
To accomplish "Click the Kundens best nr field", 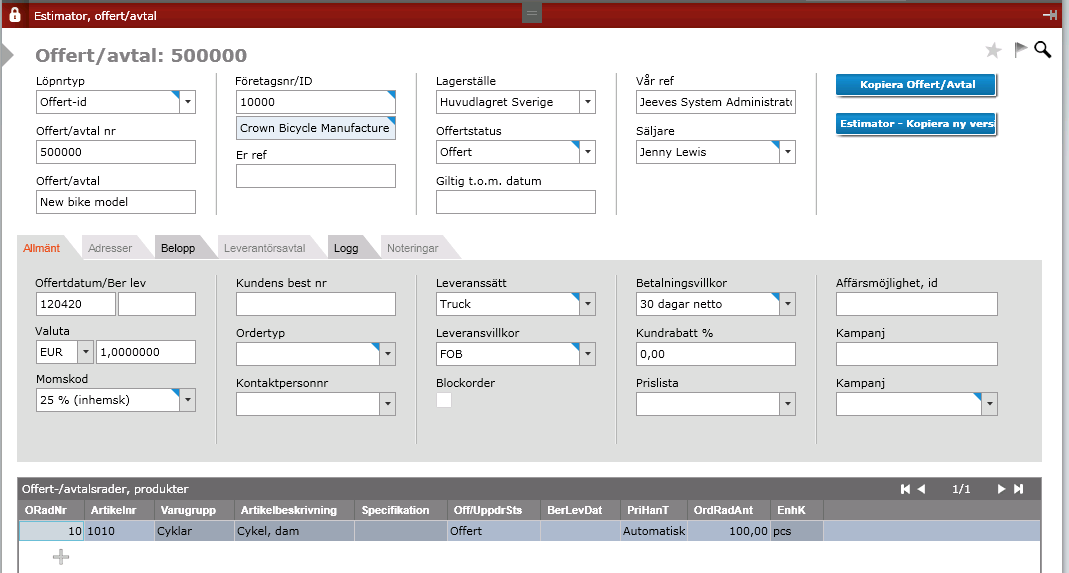I will (x=316, y=304).
